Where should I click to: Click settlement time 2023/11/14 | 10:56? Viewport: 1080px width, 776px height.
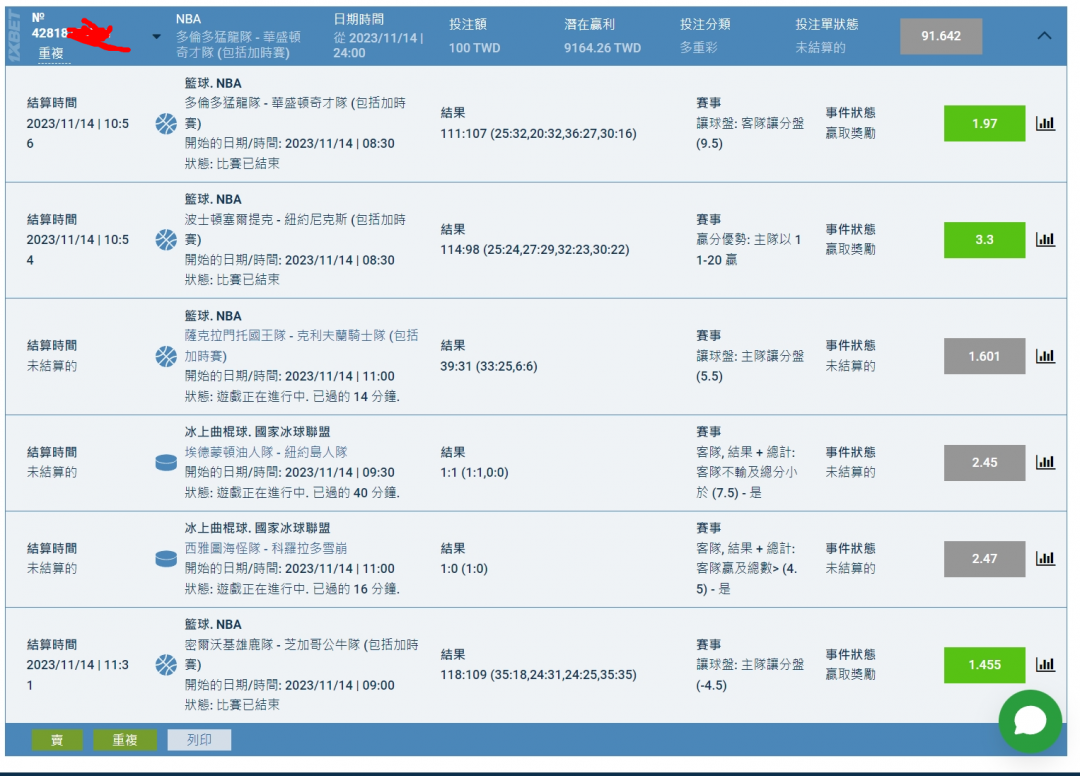click(78, 134)
